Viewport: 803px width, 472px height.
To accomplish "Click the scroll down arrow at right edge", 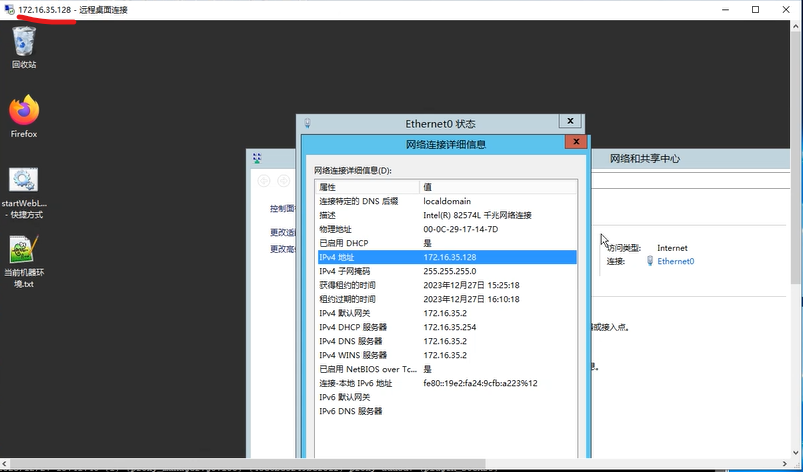I will point(797,453).
